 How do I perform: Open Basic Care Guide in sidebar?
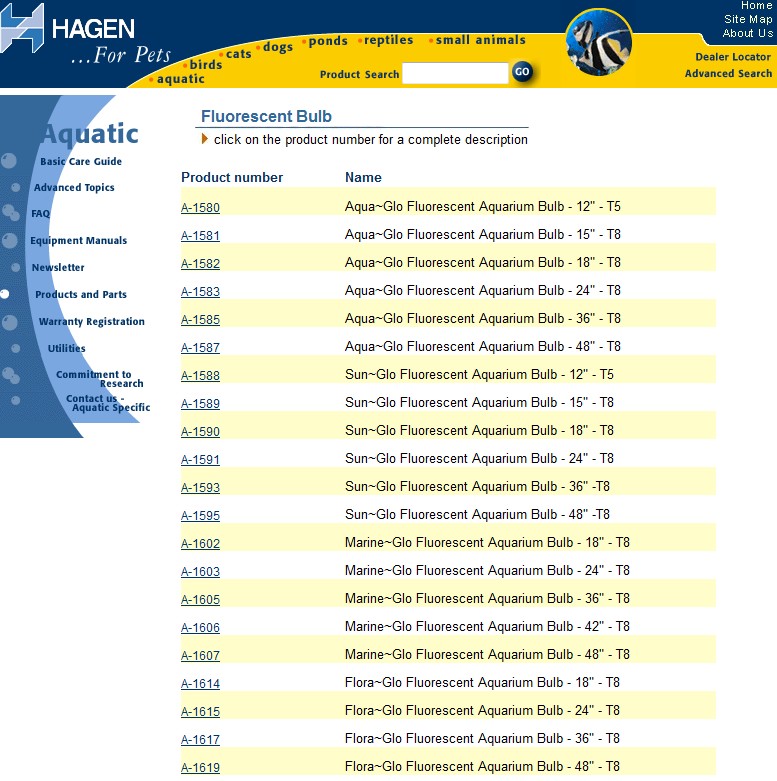pyautogui.click(x=81, y=161)
